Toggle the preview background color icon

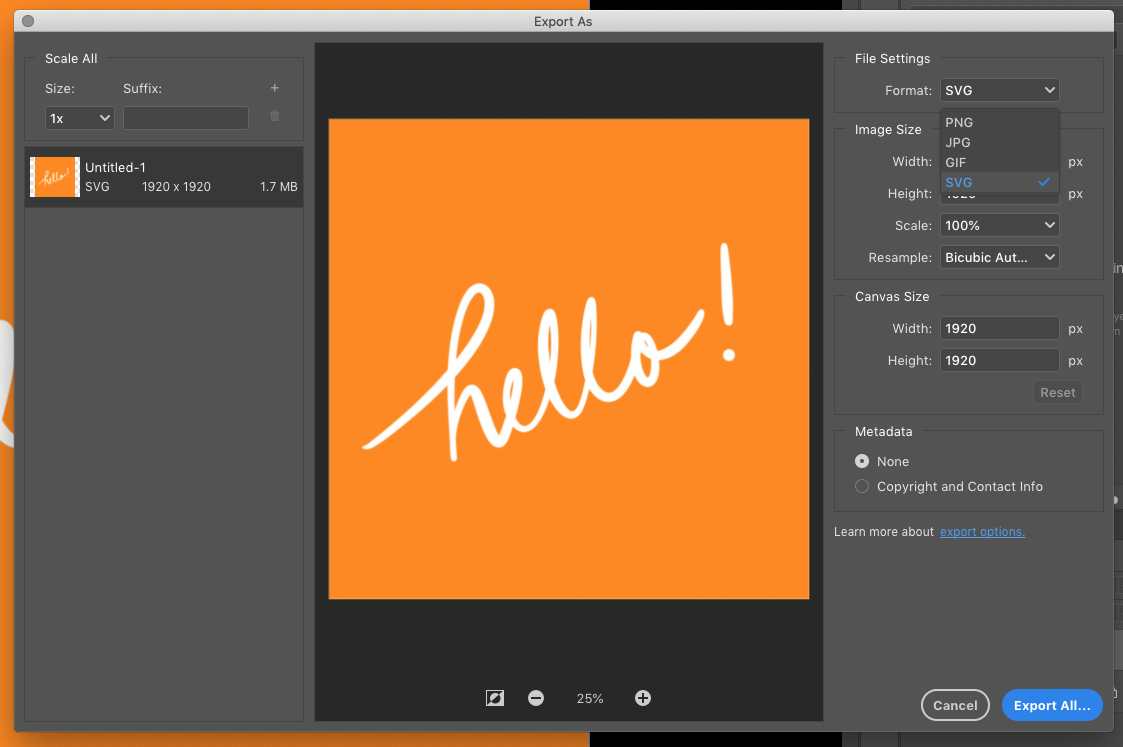click(x=494, y=698)
